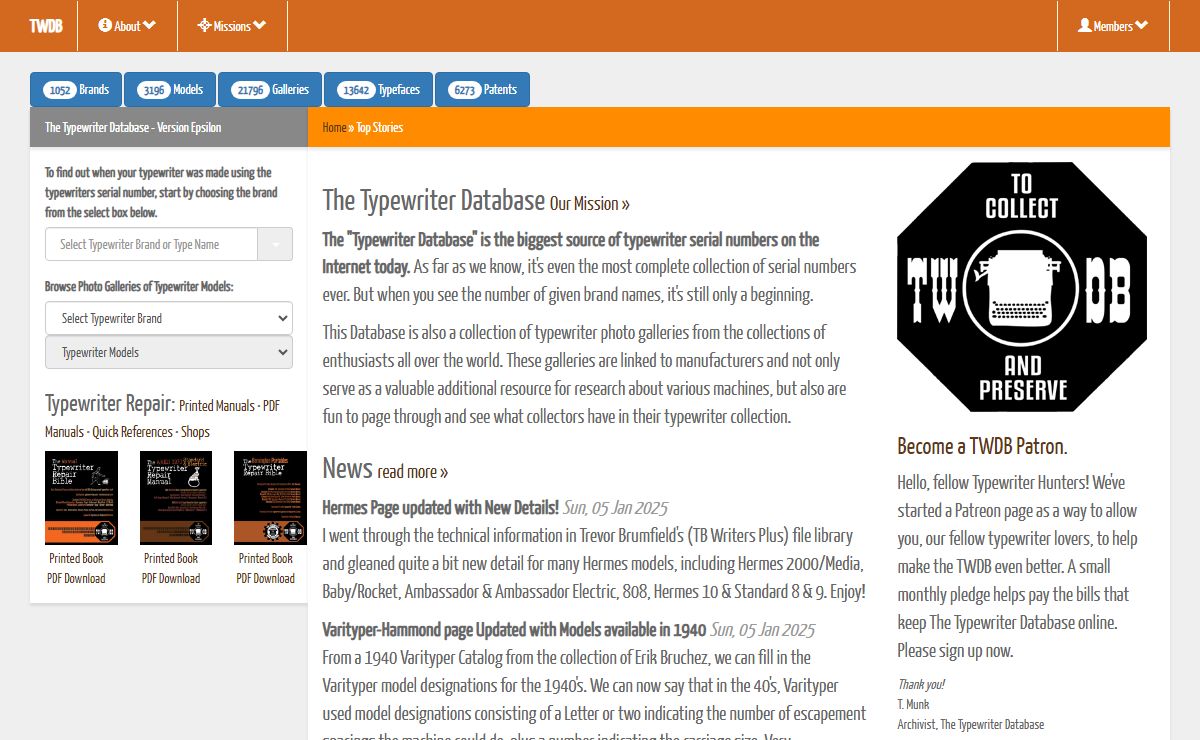Open the Members dropdown menu
This screenshot has height=740, width=1200.
(x=1113, y=26)
